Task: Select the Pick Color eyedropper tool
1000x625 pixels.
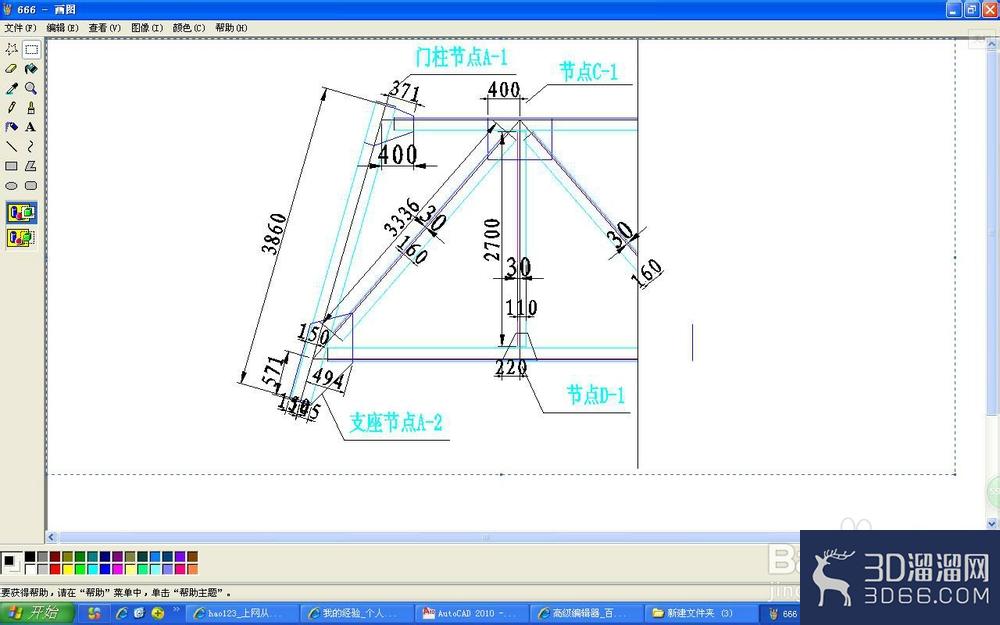Action: (x=11, y=88)
